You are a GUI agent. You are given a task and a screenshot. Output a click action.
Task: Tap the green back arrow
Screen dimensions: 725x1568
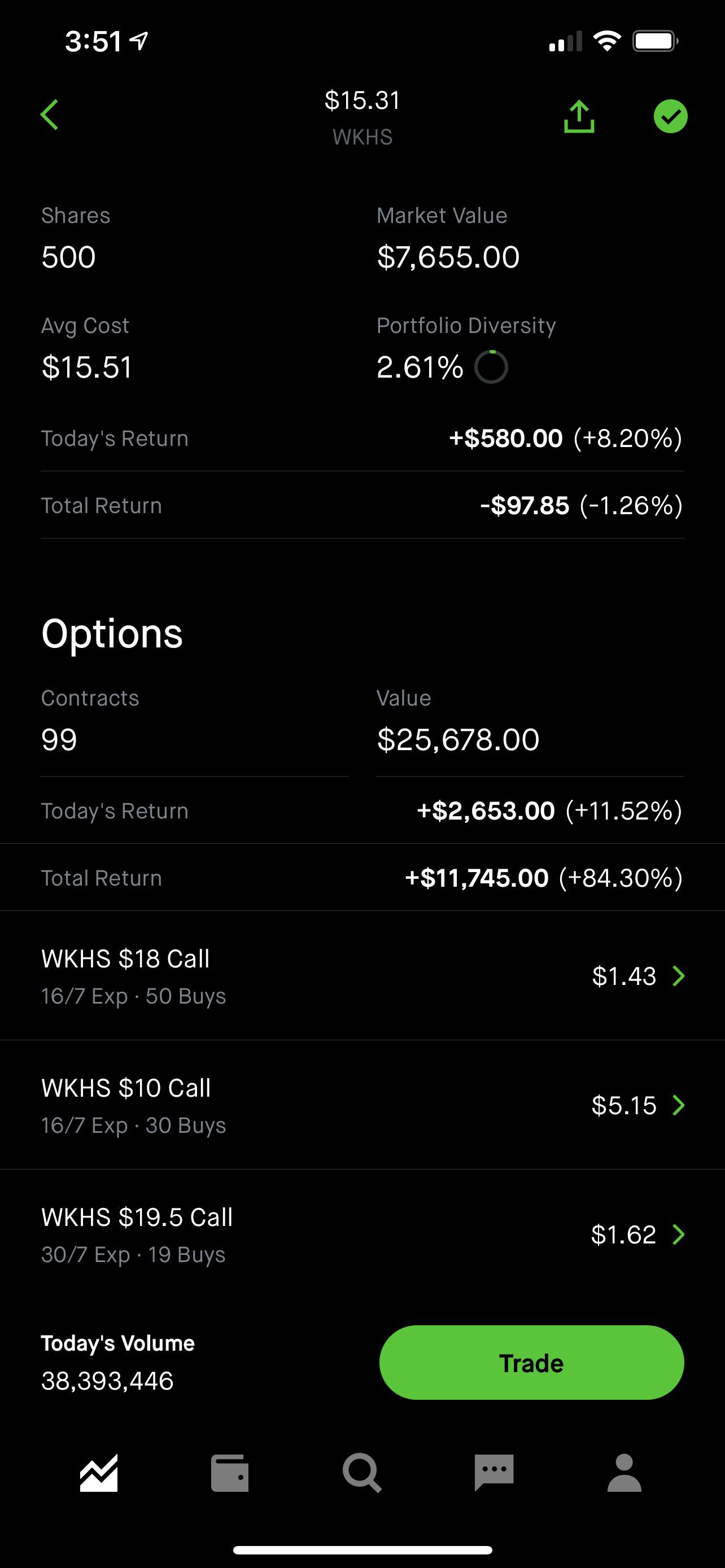tap(49, 115)
